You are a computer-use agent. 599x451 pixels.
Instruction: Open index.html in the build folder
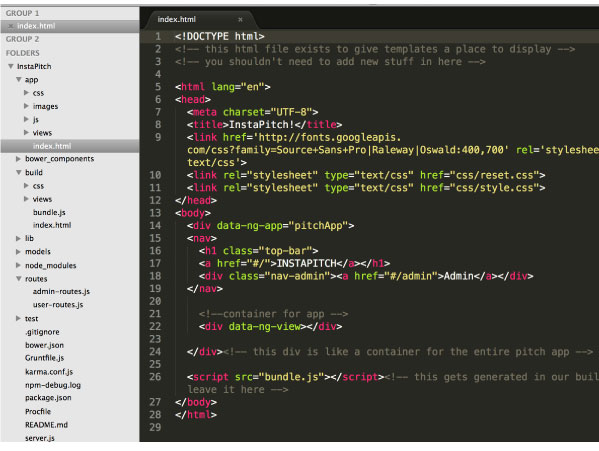pos(52,225)
